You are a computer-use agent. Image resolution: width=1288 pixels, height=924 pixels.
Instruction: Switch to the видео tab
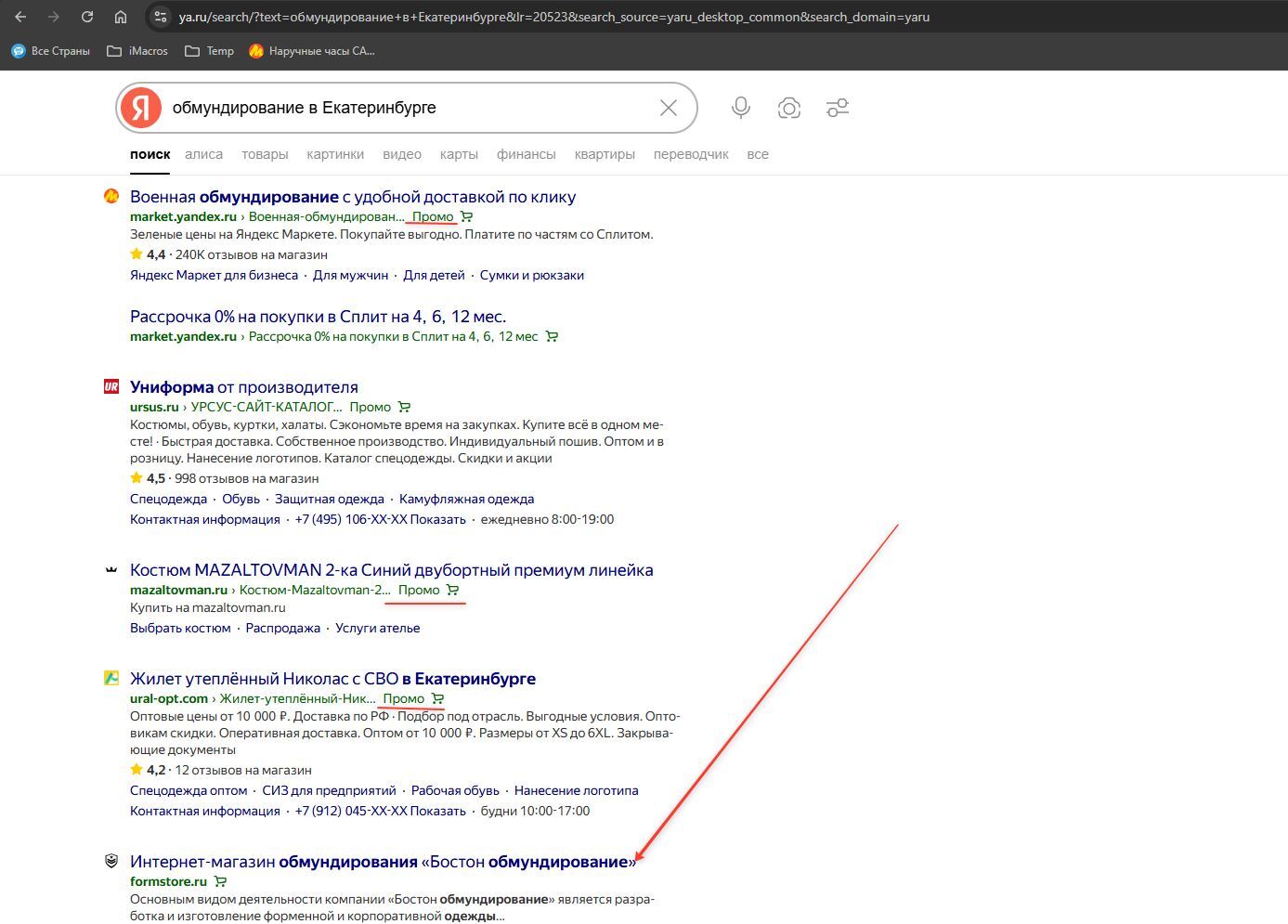pyautogui.click(x=402, y=154)
